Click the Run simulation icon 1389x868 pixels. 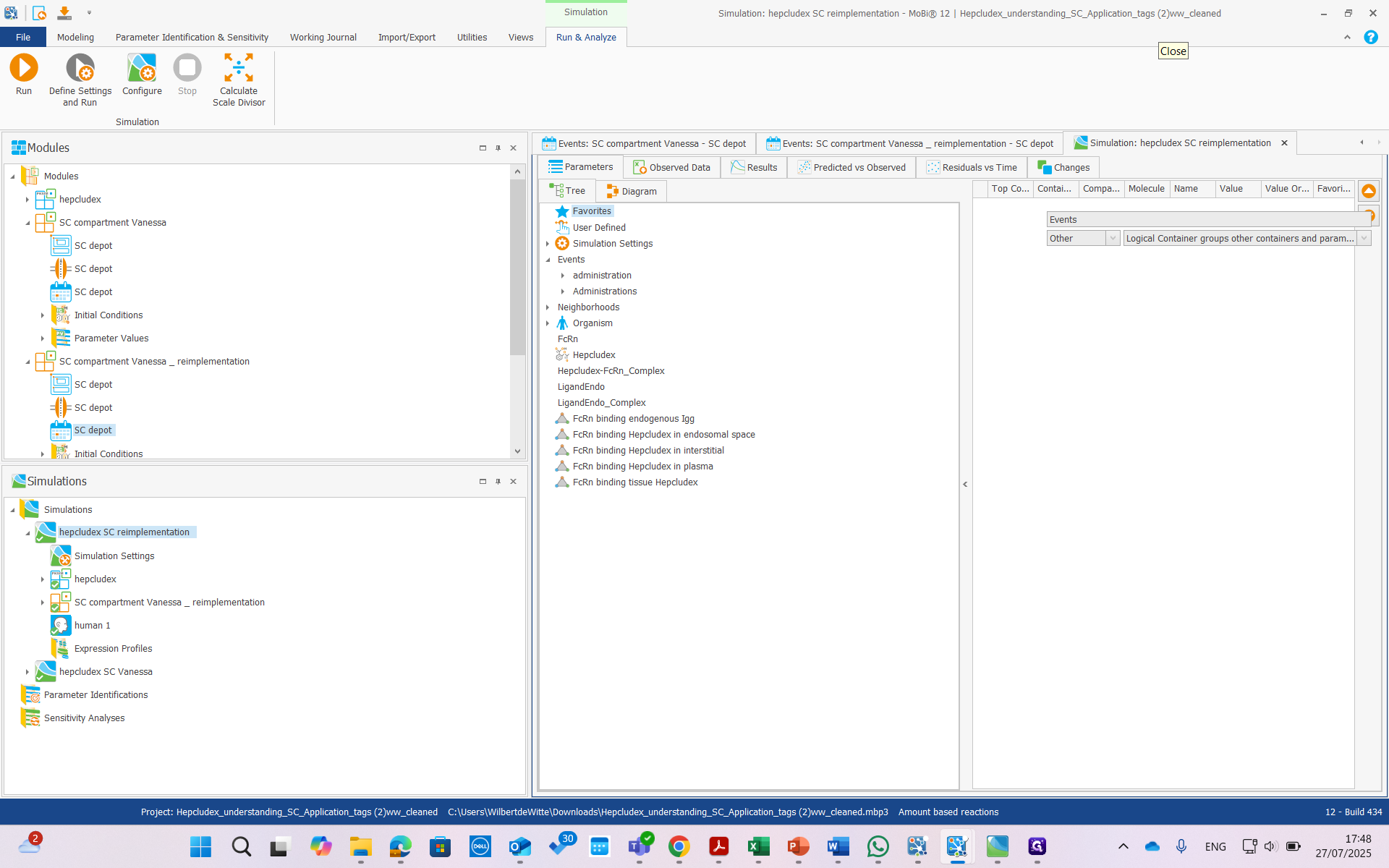click(x=23, y=69)
